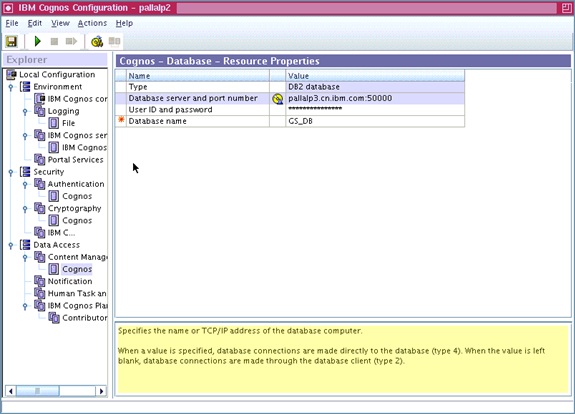Select Local Configuration in Explorer tree
The height and width of the screenshot is (414, 575).
click(57, 74)
